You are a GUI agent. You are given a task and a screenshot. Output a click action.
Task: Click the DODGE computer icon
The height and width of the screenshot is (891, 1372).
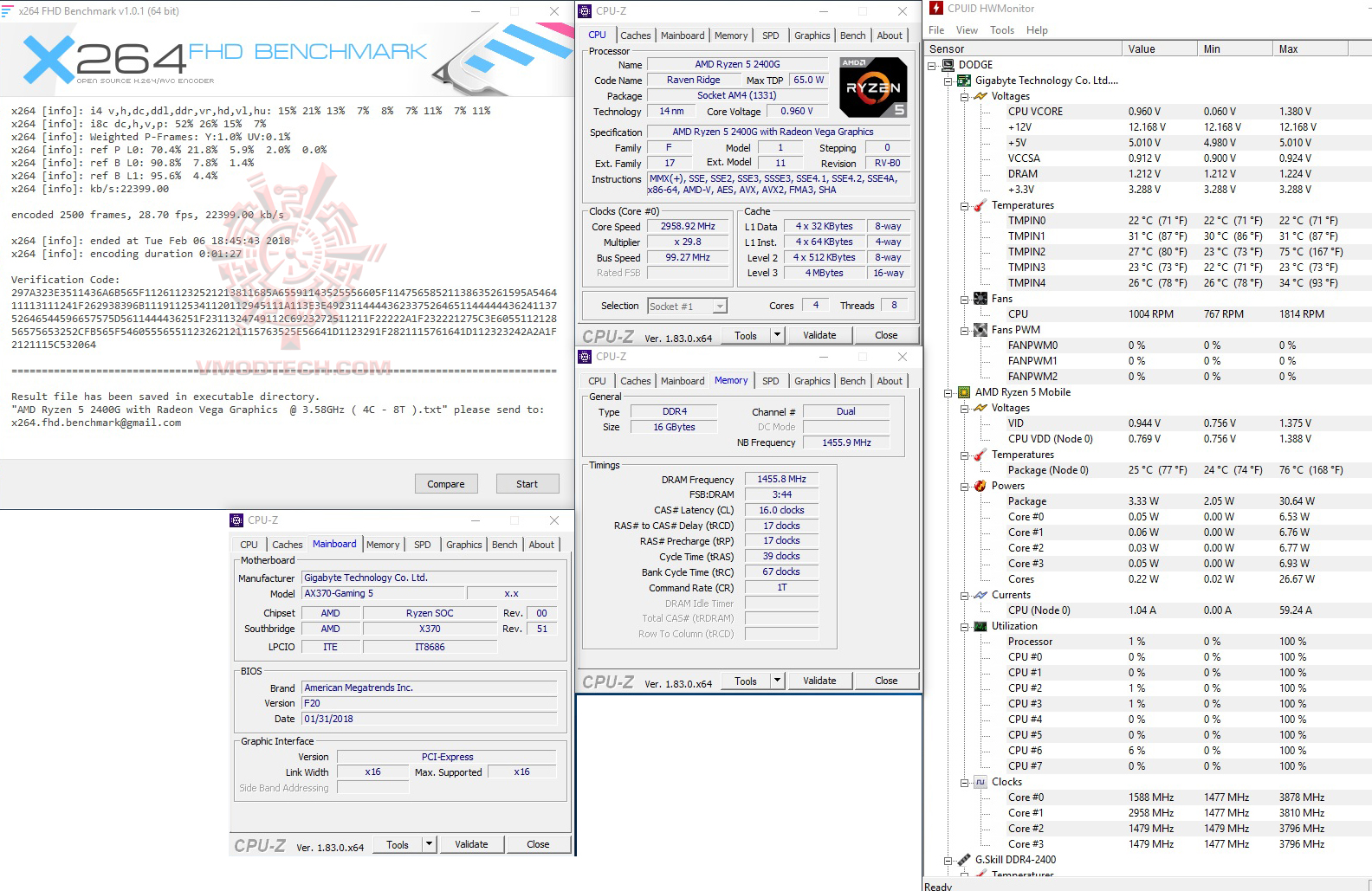[x=948, y=65]
